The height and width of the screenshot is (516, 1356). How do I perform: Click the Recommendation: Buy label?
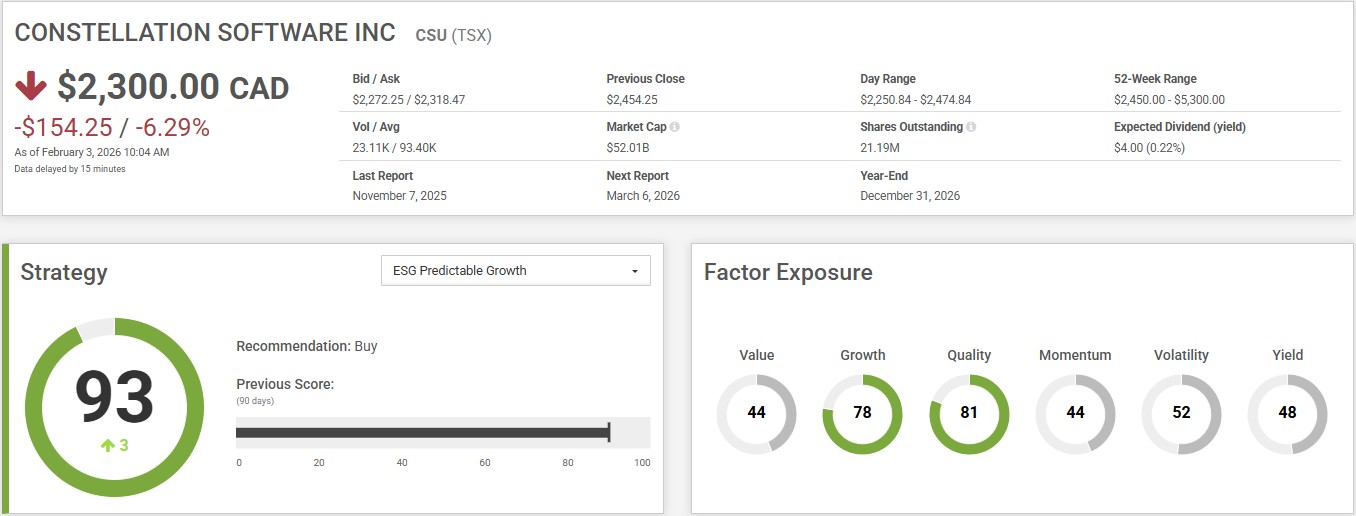(306, 346)
